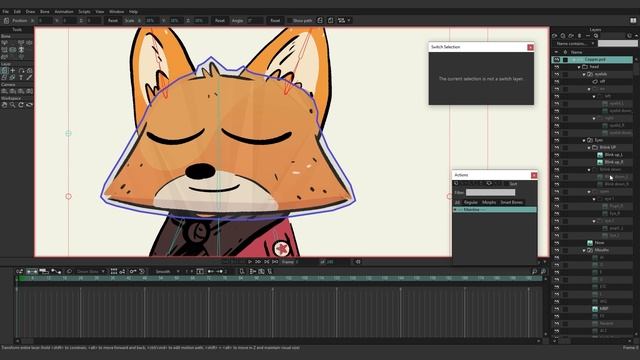This screenshot has height=360, width=640.
Task: Click Reset next to Scale fields
Action: [220, 20]
